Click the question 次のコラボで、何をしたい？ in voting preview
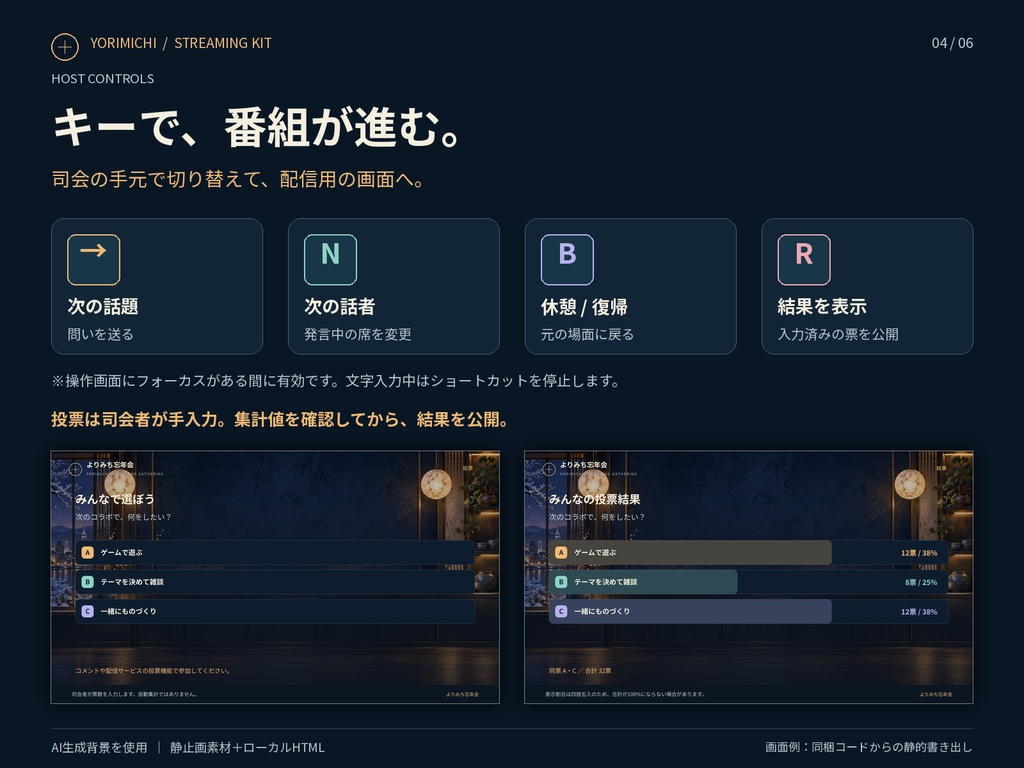This screenshot has height=768, width=1024. point(123,517)
